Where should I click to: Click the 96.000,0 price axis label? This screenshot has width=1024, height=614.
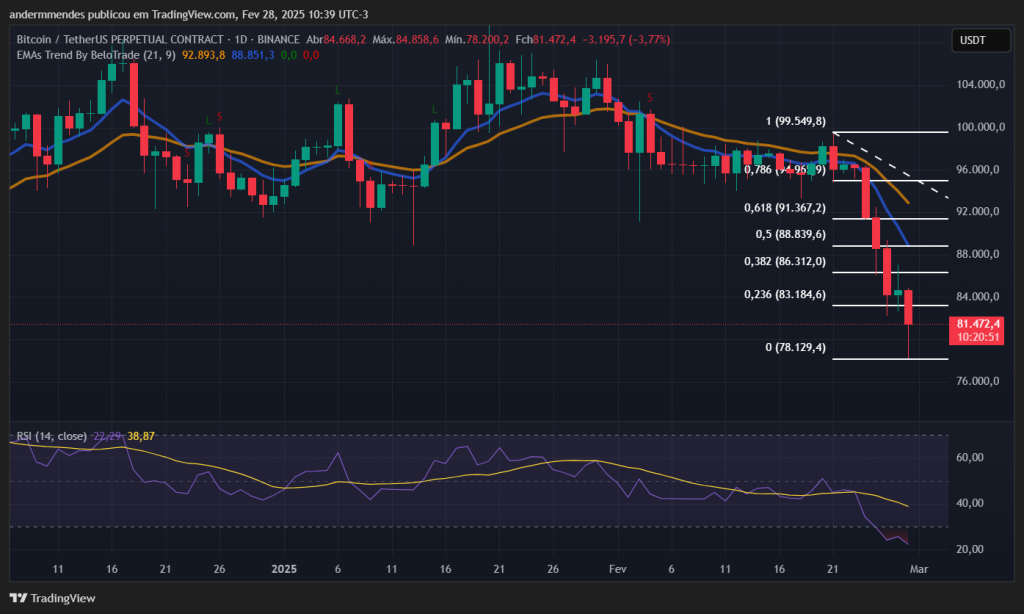(978, 169)
